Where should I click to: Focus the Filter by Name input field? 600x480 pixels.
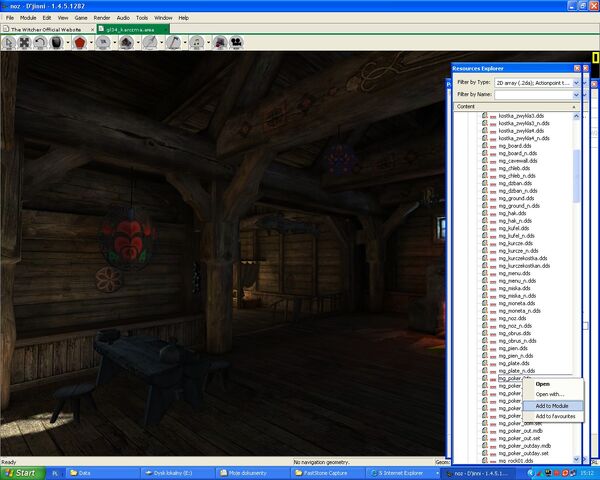(533, 95)
